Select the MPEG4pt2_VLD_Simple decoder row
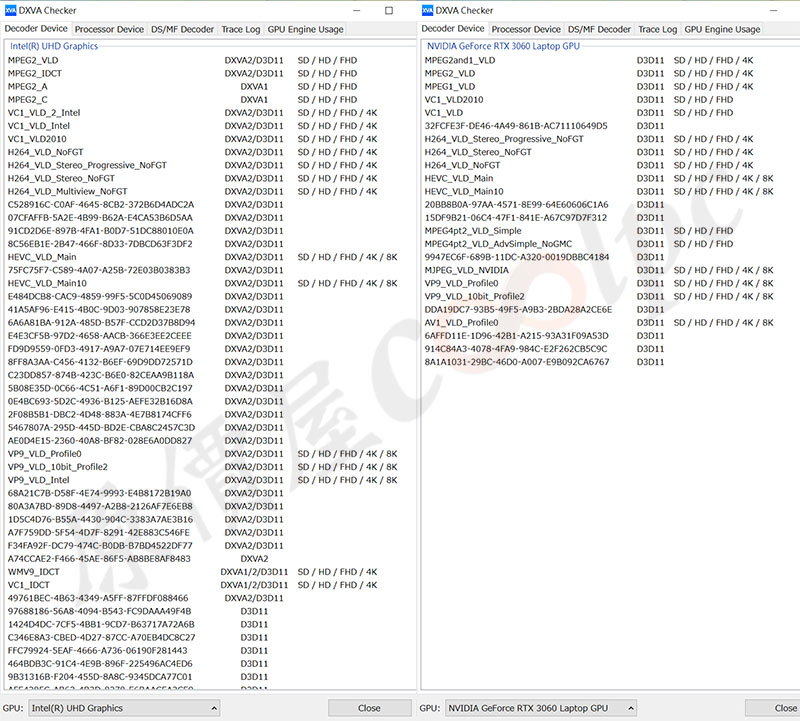The height and width of the screenshot is (721, 800). 579,231
